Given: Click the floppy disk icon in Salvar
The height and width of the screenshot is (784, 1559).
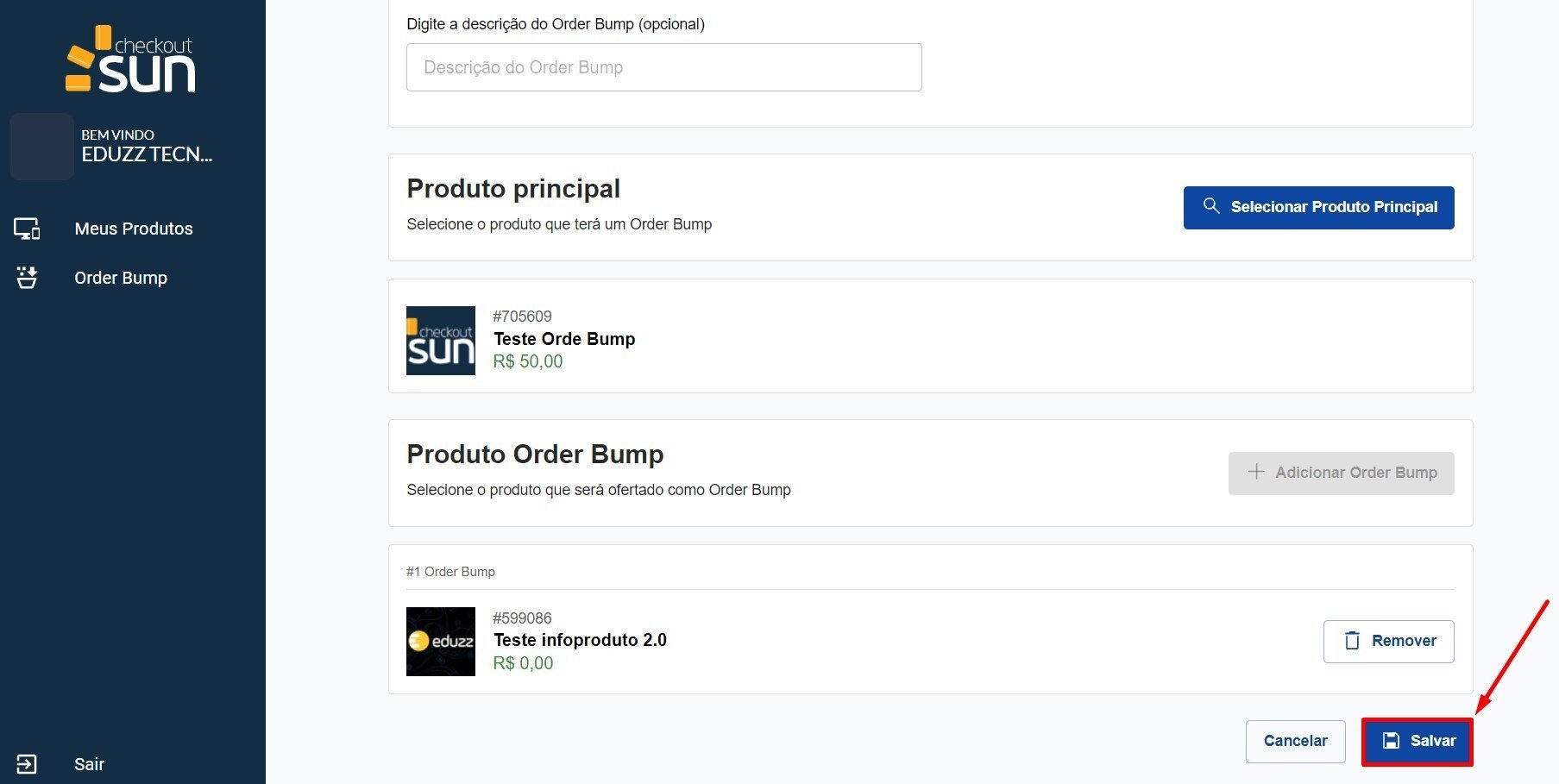Looking at the screenshot, I should [x=1391, y=741].
